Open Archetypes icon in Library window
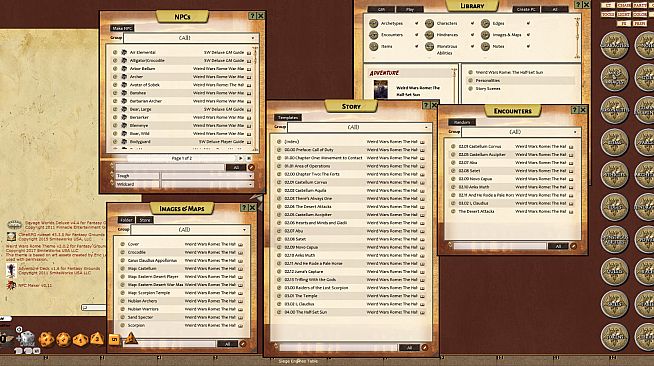The height and width of the screenshot is (366, 654). [373, 24]
